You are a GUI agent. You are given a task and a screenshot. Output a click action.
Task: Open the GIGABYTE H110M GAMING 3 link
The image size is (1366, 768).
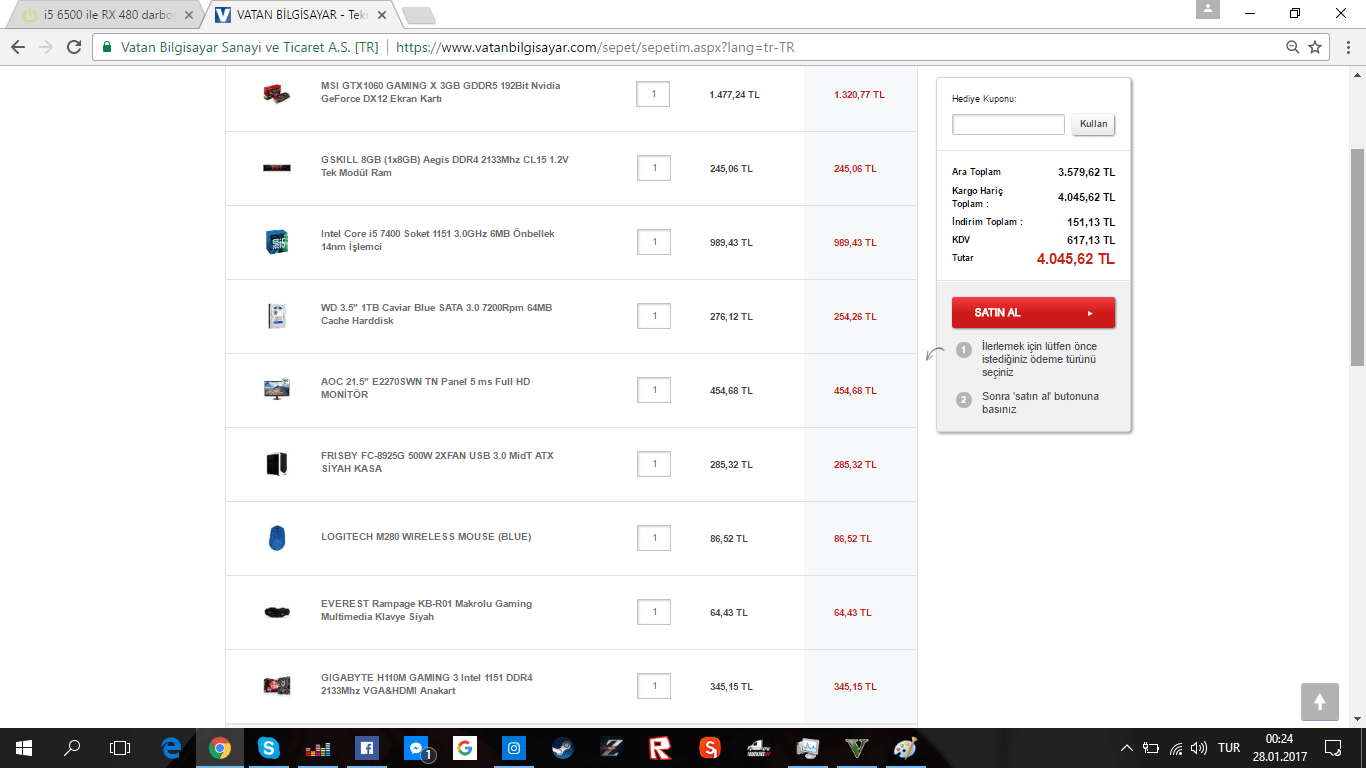point(427,684)
